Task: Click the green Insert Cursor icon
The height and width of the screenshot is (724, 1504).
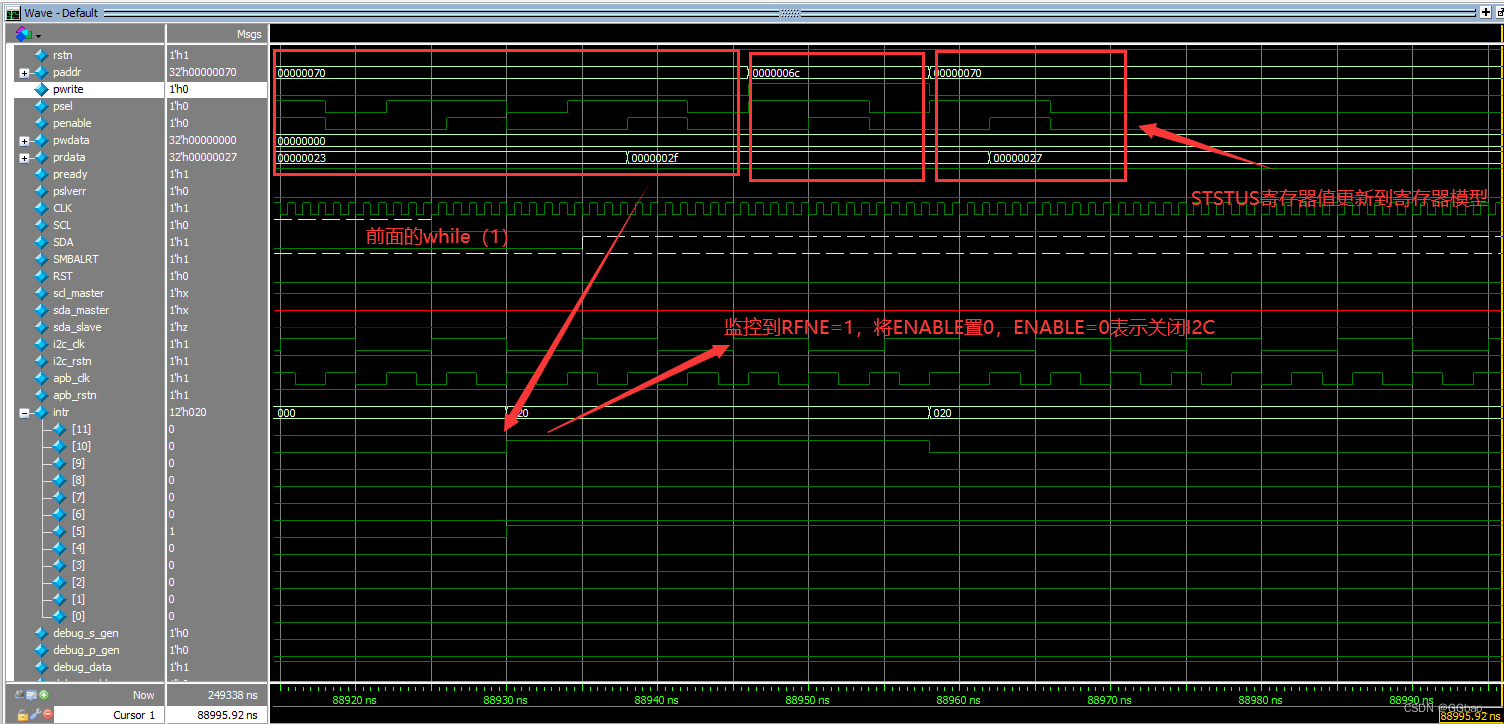Action: [x=44, y=695]
